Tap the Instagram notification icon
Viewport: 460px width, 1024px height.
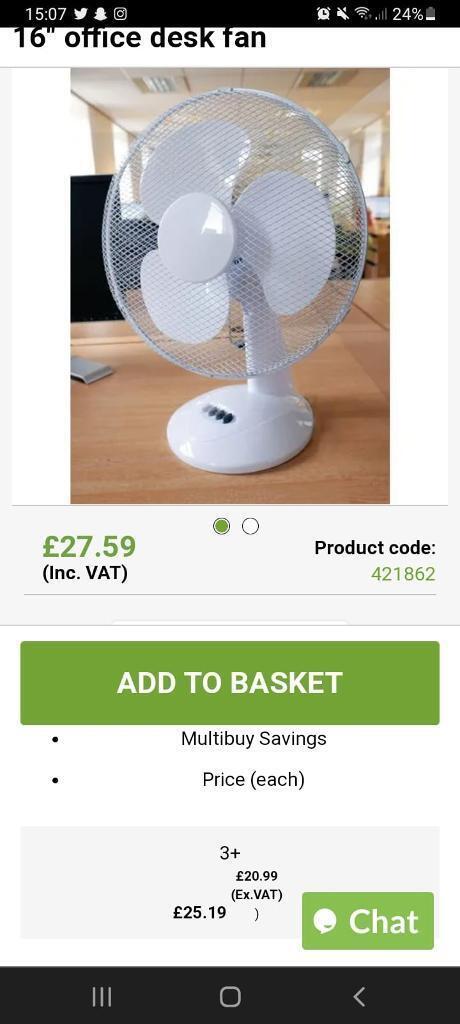click(x=120, y=13)
